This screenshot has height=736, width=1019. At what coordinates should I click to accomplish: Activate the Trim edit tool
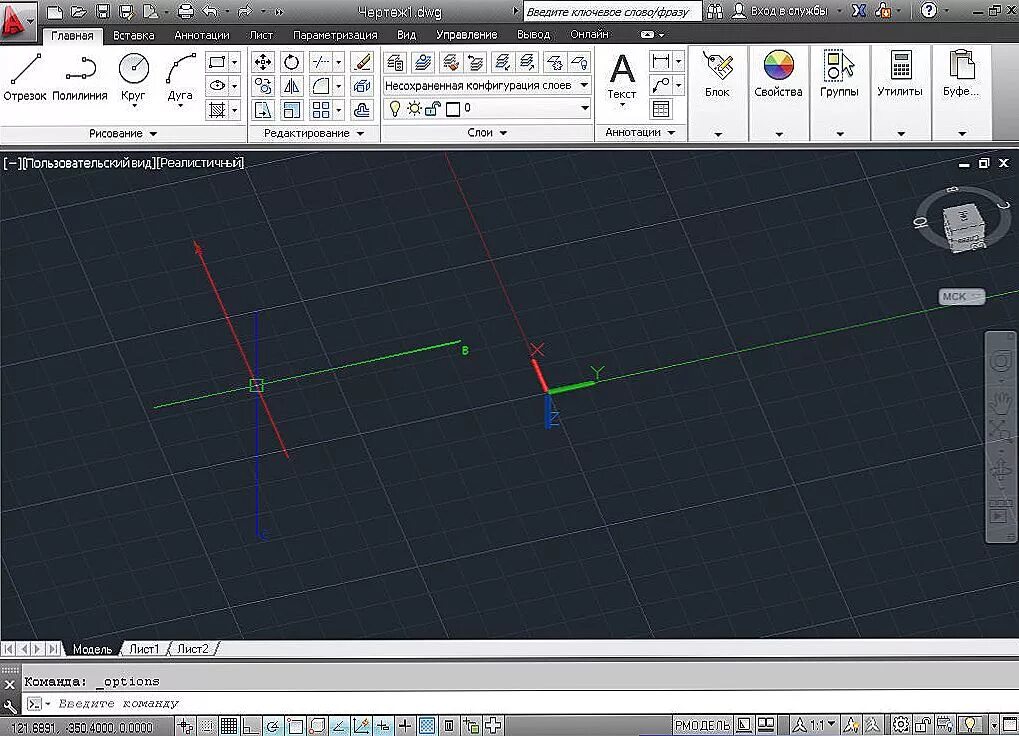[x=320, y=62]
